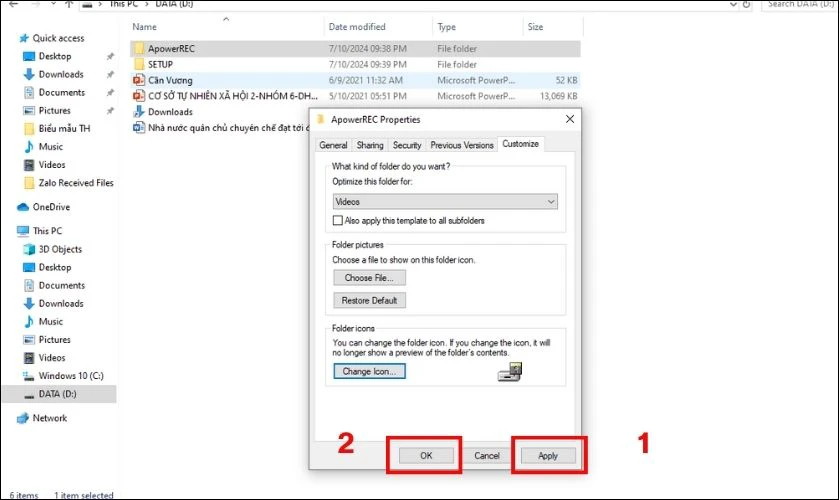This screenshot has width=840, height=500.
Task: Open the Security tab
Action: click(407, 145)
